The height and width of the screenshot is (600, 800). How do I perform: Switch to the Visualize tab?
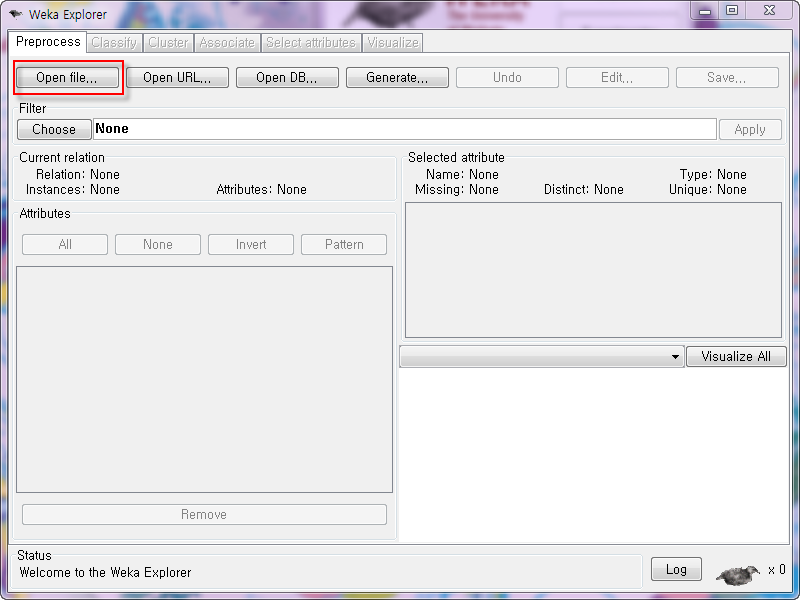click(393, 42)
